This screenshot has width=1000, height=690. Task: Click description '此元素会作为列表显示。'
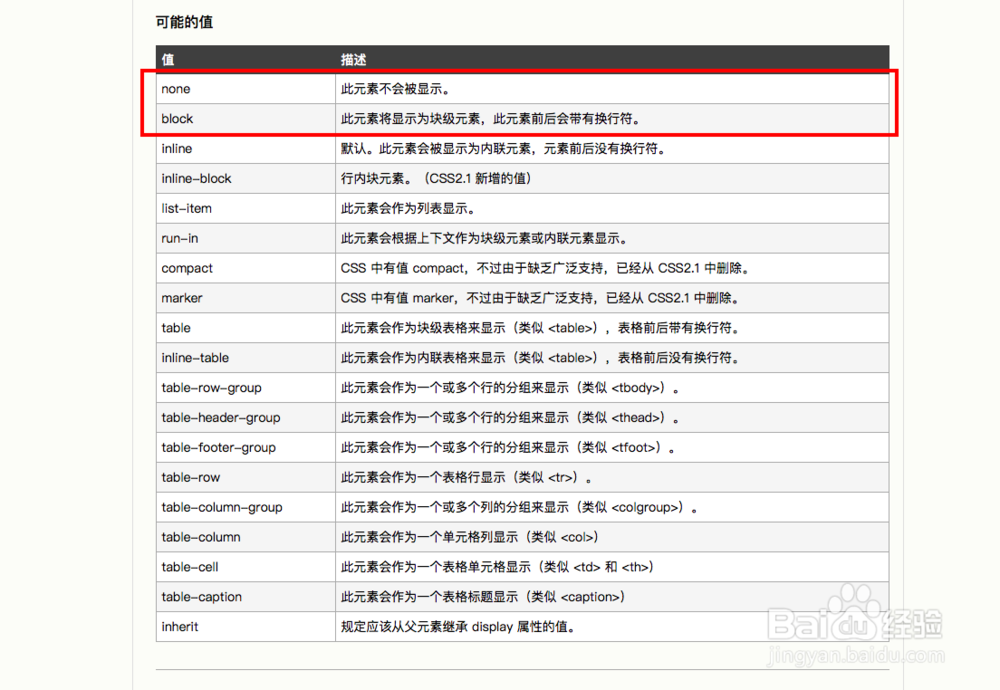[408, 209]
